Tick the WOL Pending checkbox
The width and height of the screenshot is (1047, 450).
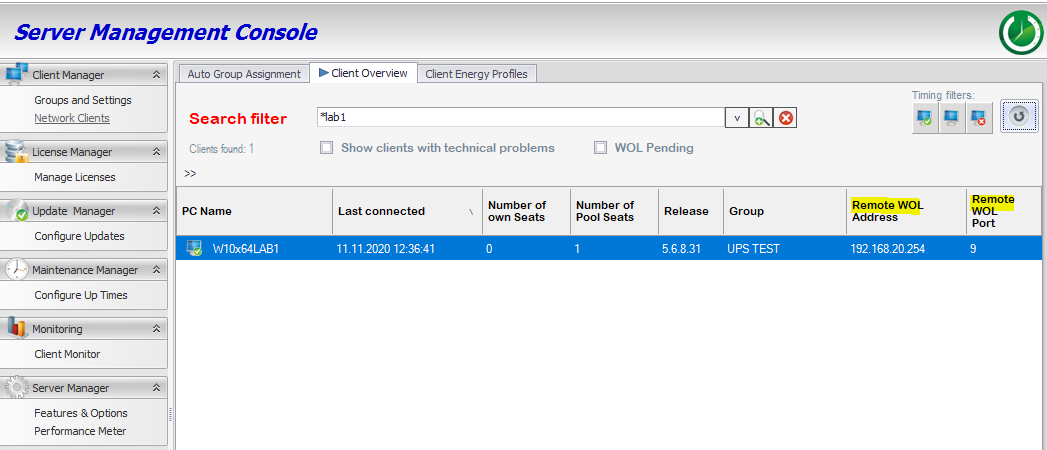(x=600, y=148)
